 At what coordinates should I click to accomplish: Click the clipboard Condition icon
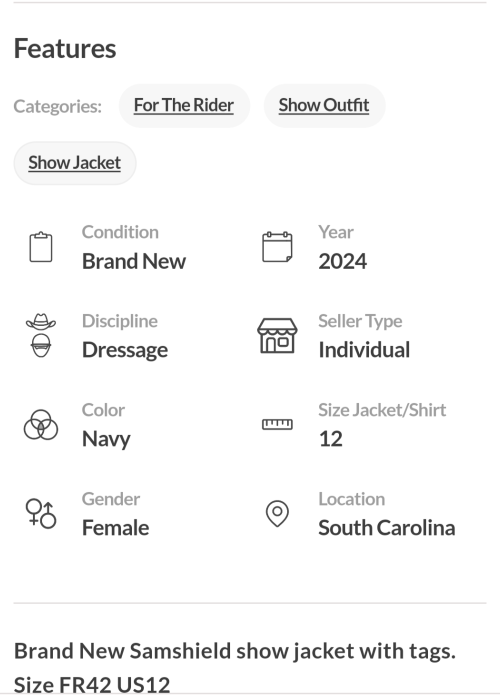(41, 247)
